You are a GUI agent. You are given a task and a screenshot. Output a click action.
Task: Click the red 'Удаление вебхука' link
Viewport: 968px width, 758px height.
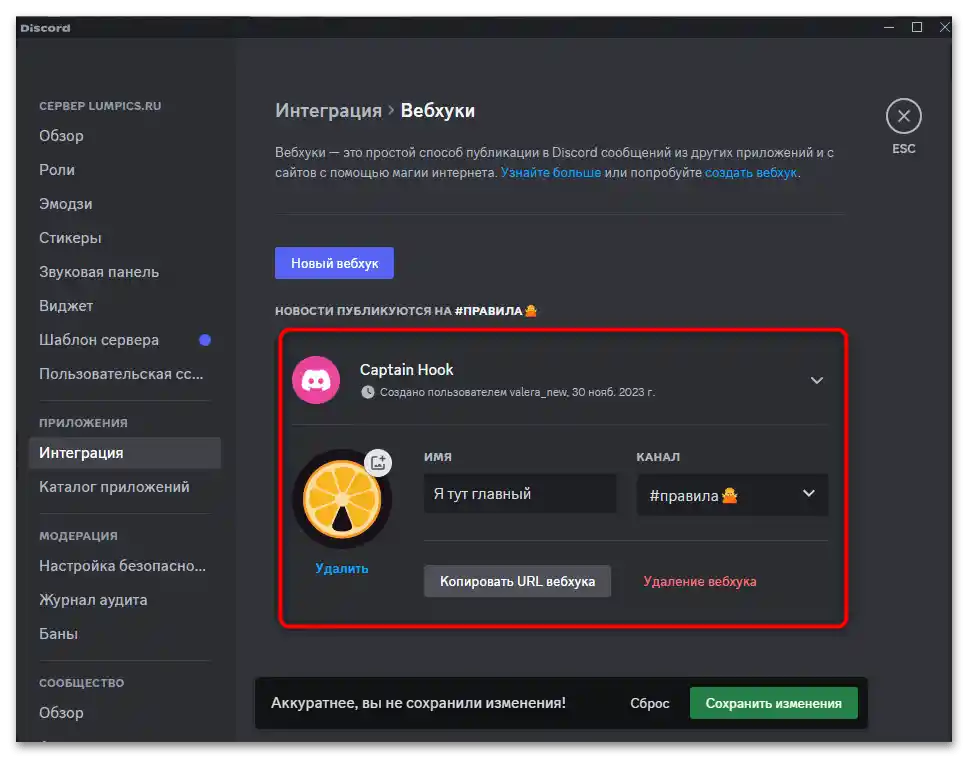click(x=699, y=581)
